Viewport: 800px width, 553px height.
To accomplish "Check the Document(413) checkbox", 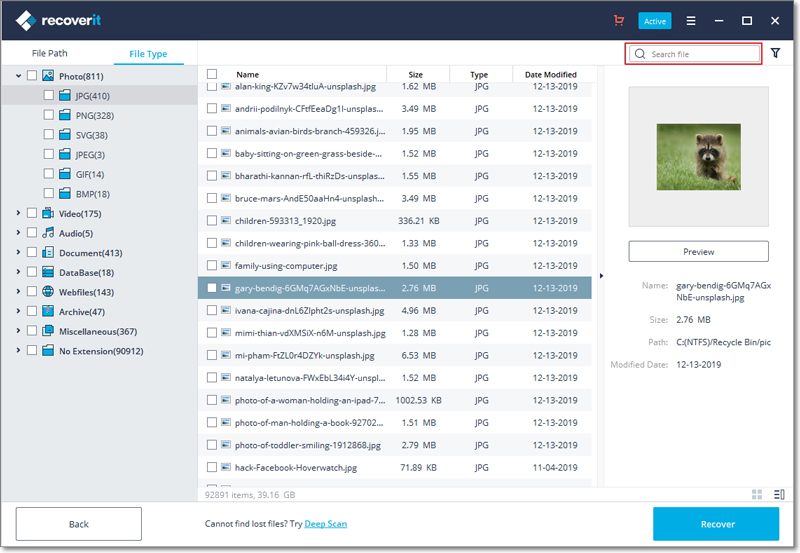I will click(x=32, y=252).
